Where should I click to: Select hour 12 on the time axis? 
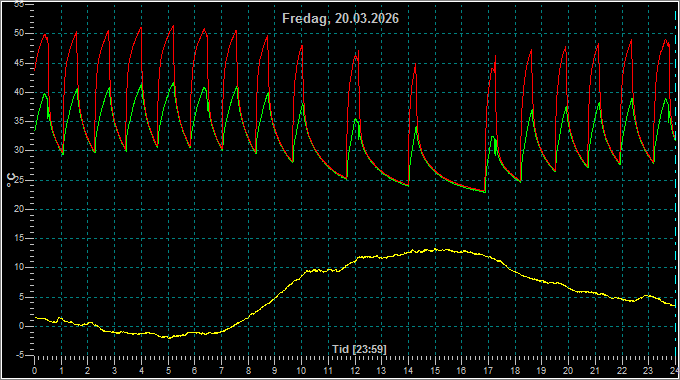pyautogui.click(x=355, y=371)
